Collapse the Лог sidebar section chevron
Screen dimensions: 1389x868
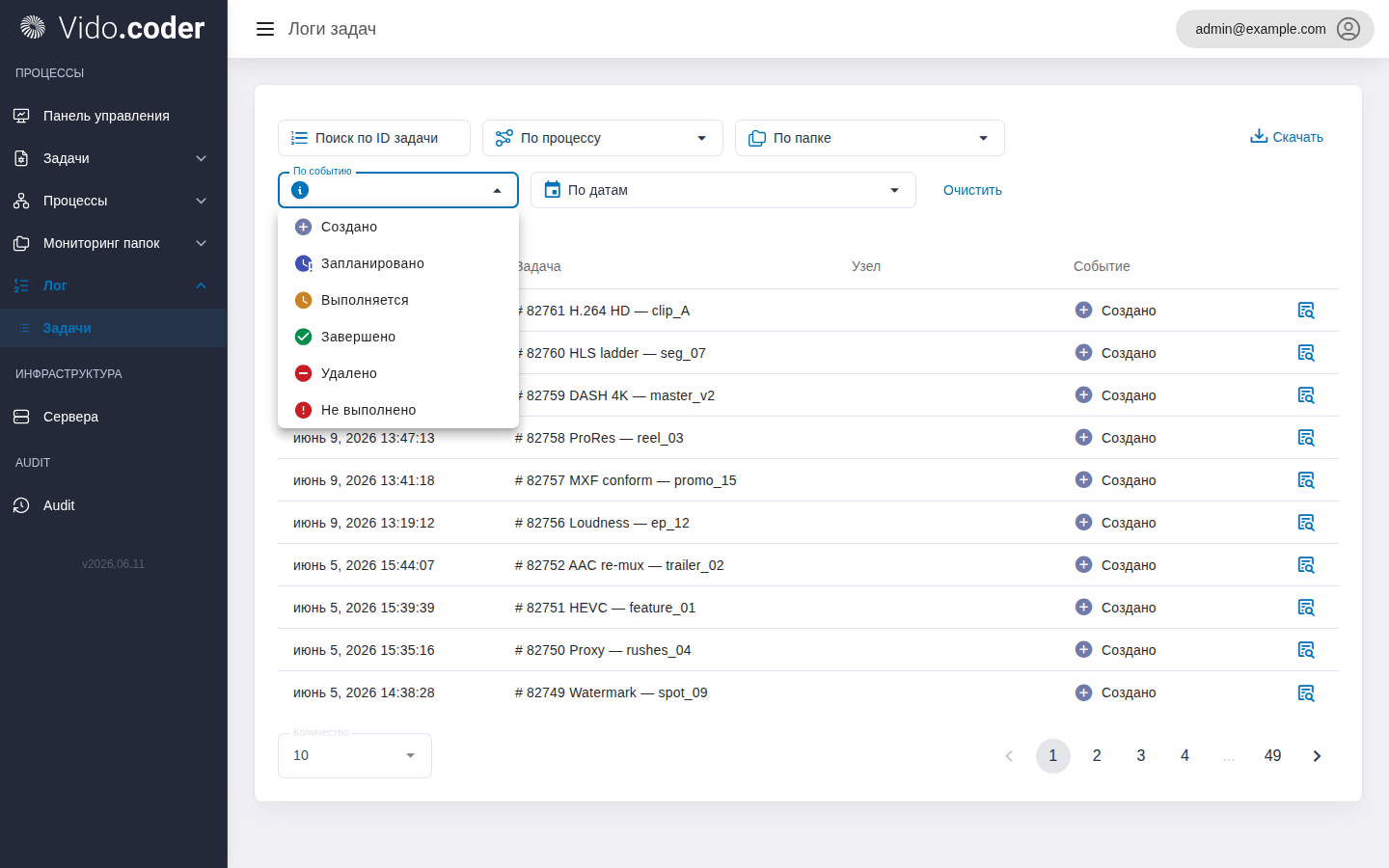[202, 285]
